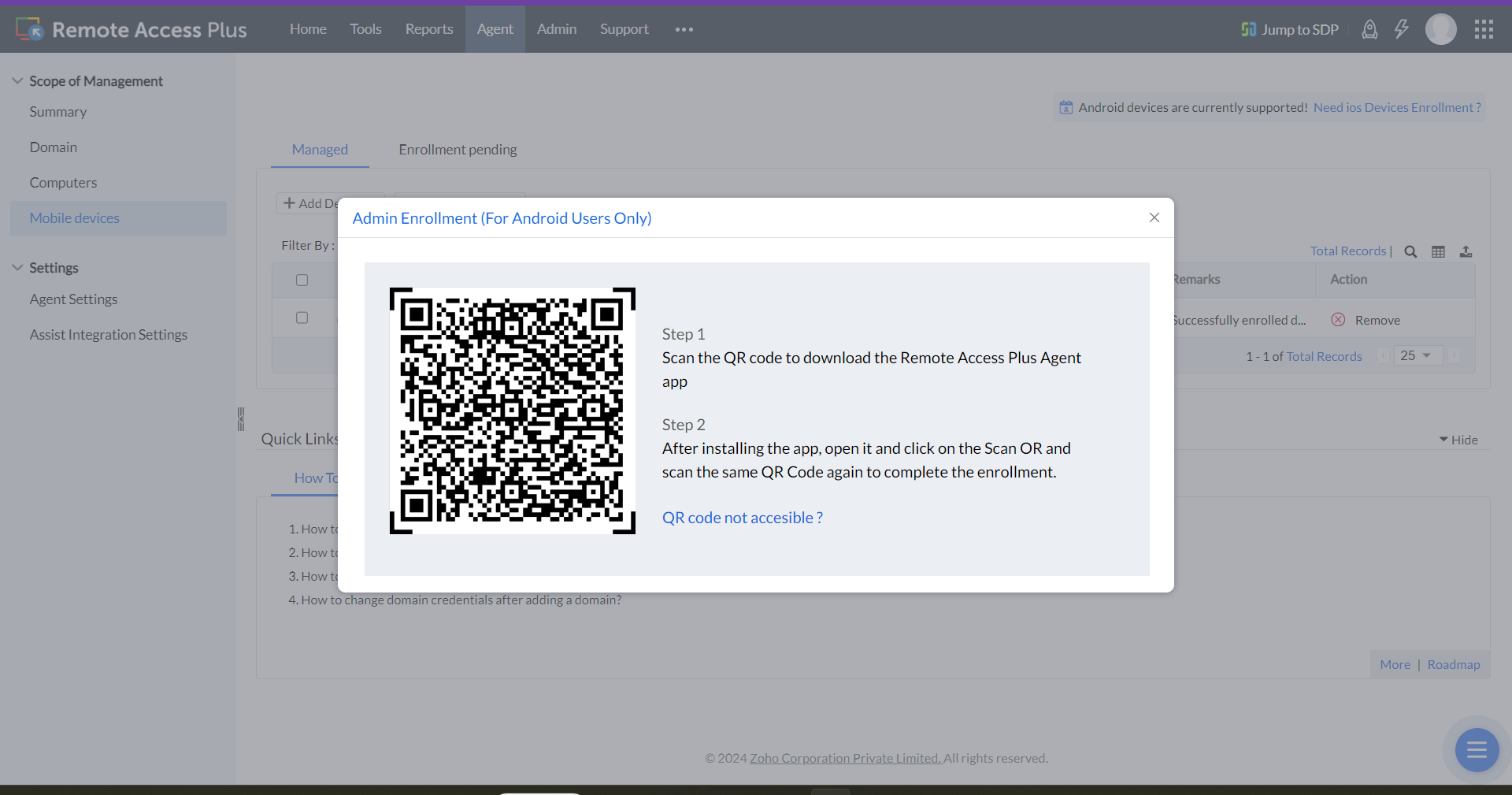Open the Home menu
The height and width of the screenshot is (795, 1512).
(308, 29)
